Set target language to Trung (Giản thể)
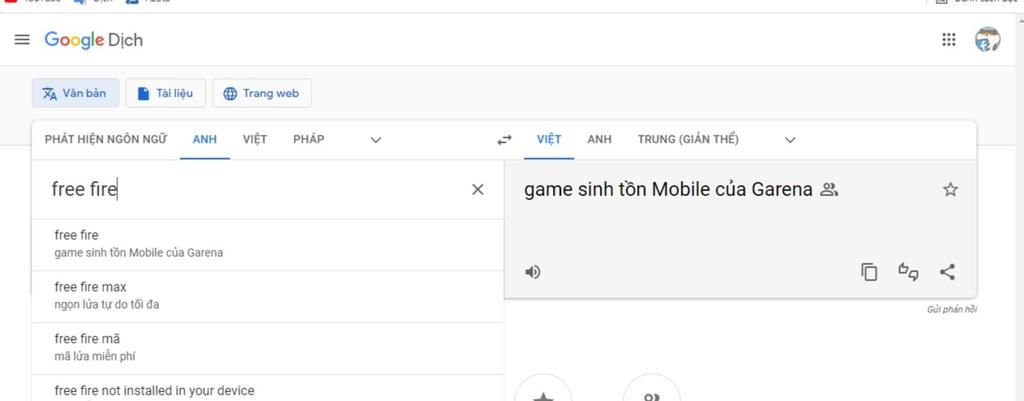1024x401 pixels. pyautogui.click(x=688, y=139)
